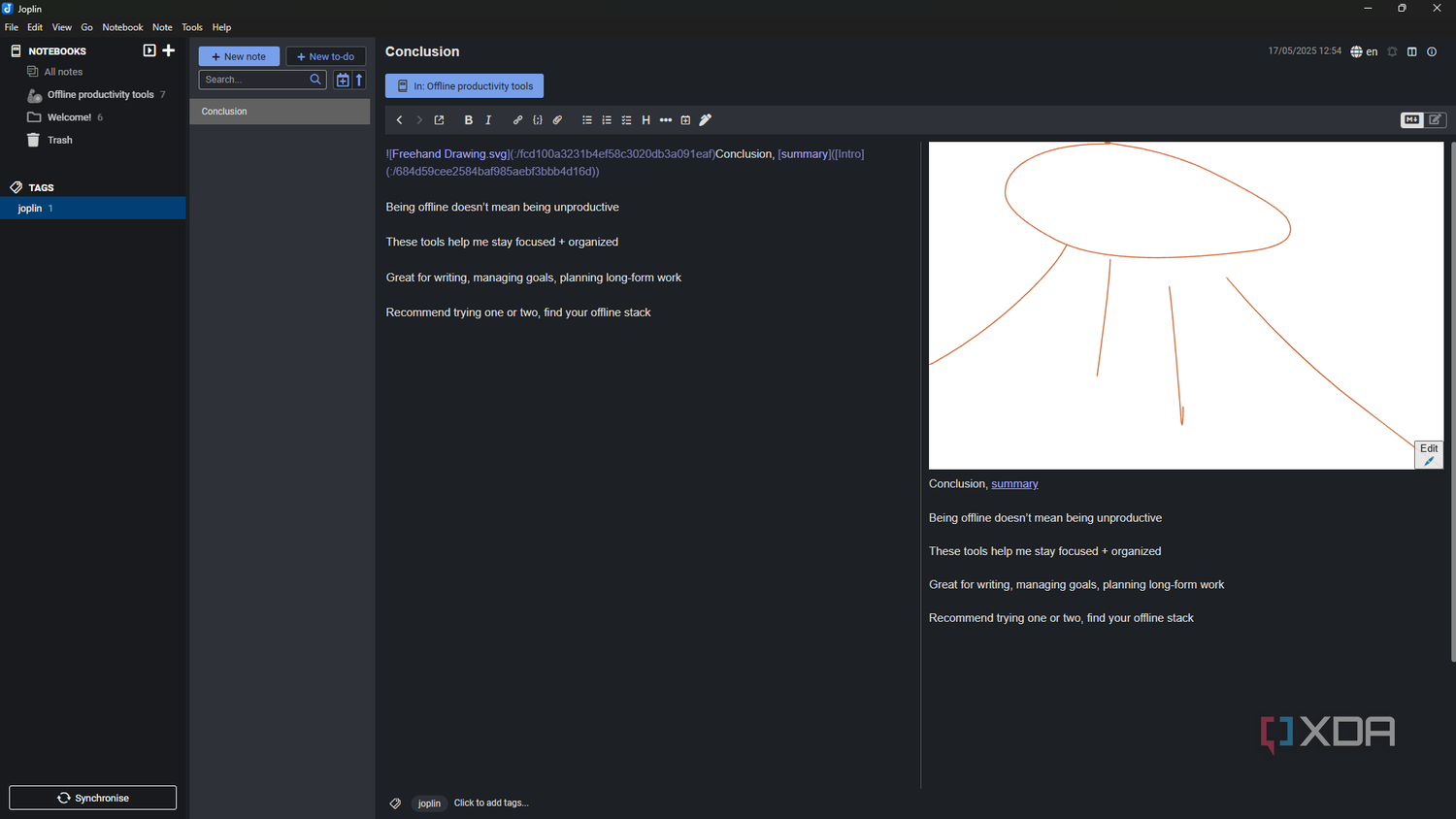Insert a heading with the H icon
Image resolution: width=1456 pixels, height=819 pixels.
[645, 120]
